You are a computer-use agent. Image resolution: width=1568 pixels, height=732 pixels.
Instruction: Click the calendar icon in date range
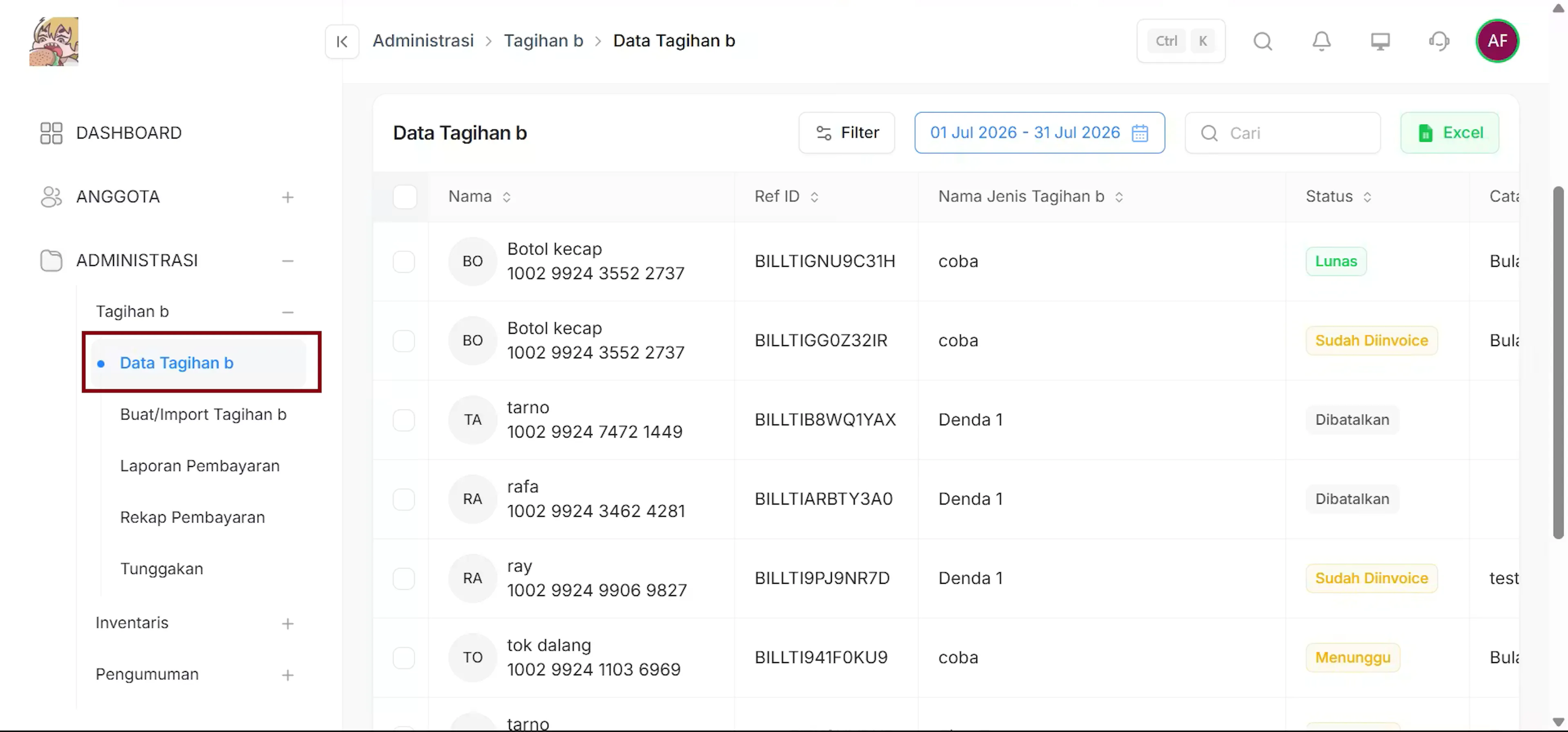tap(1140, 133)
